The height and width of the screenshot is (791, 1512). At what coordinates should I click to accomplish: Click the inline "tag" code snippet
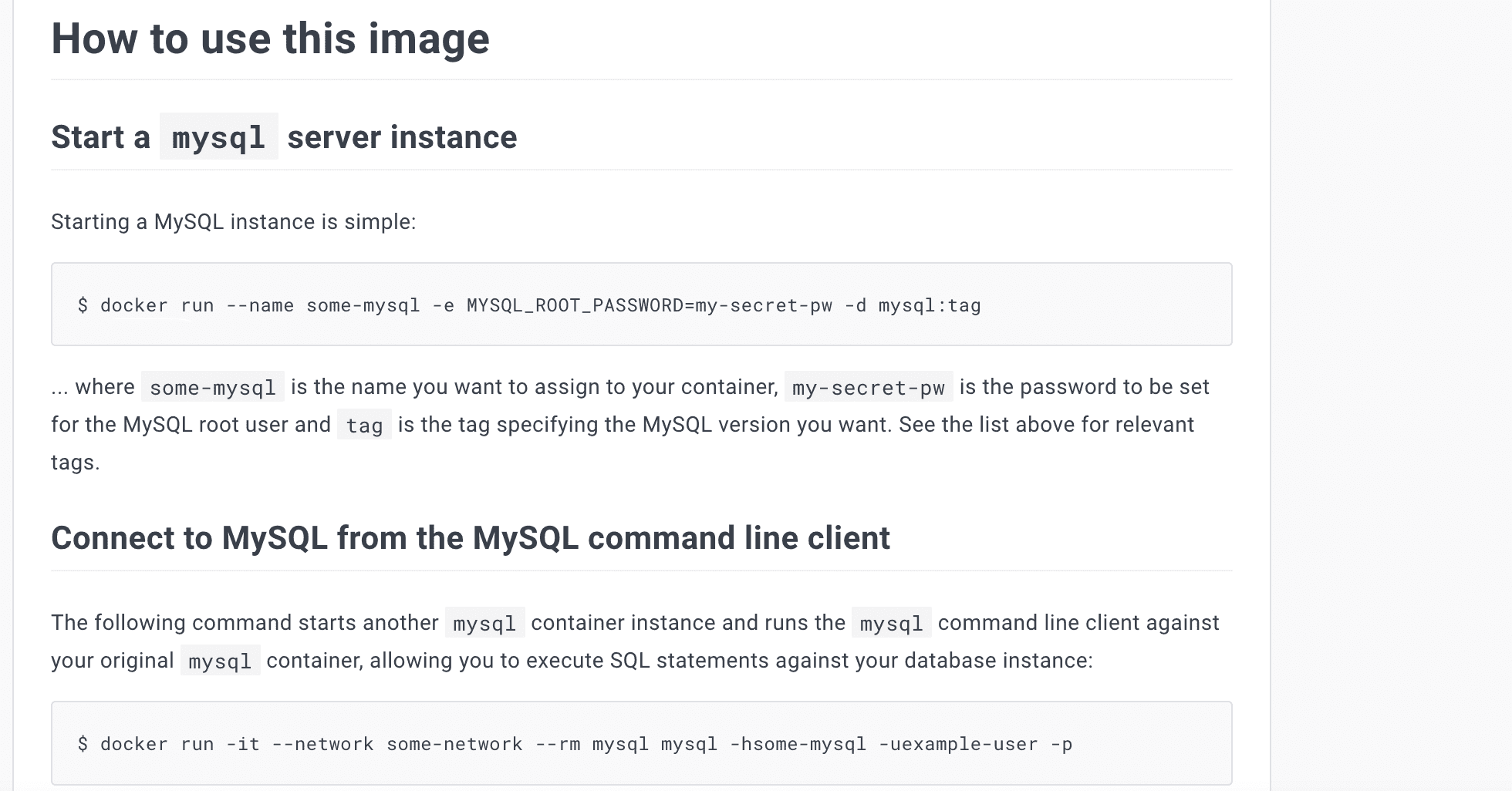(364, 426)
